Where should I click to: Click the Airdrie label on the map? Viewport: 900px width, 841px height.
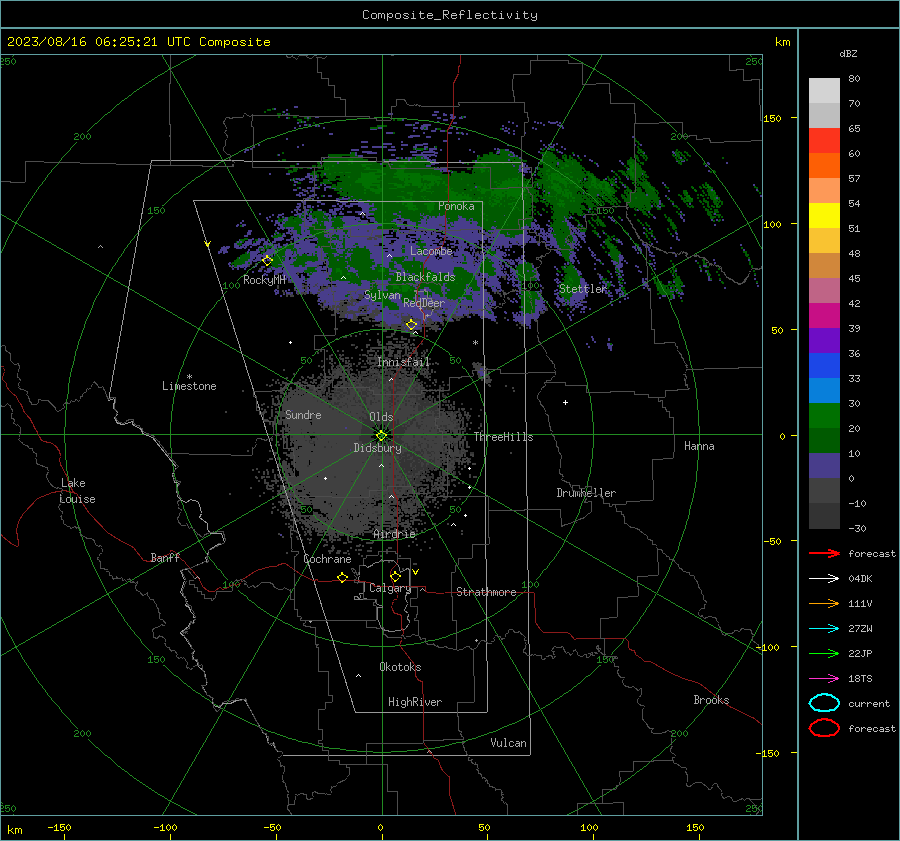pyautogui.click(x=394, y=534)
